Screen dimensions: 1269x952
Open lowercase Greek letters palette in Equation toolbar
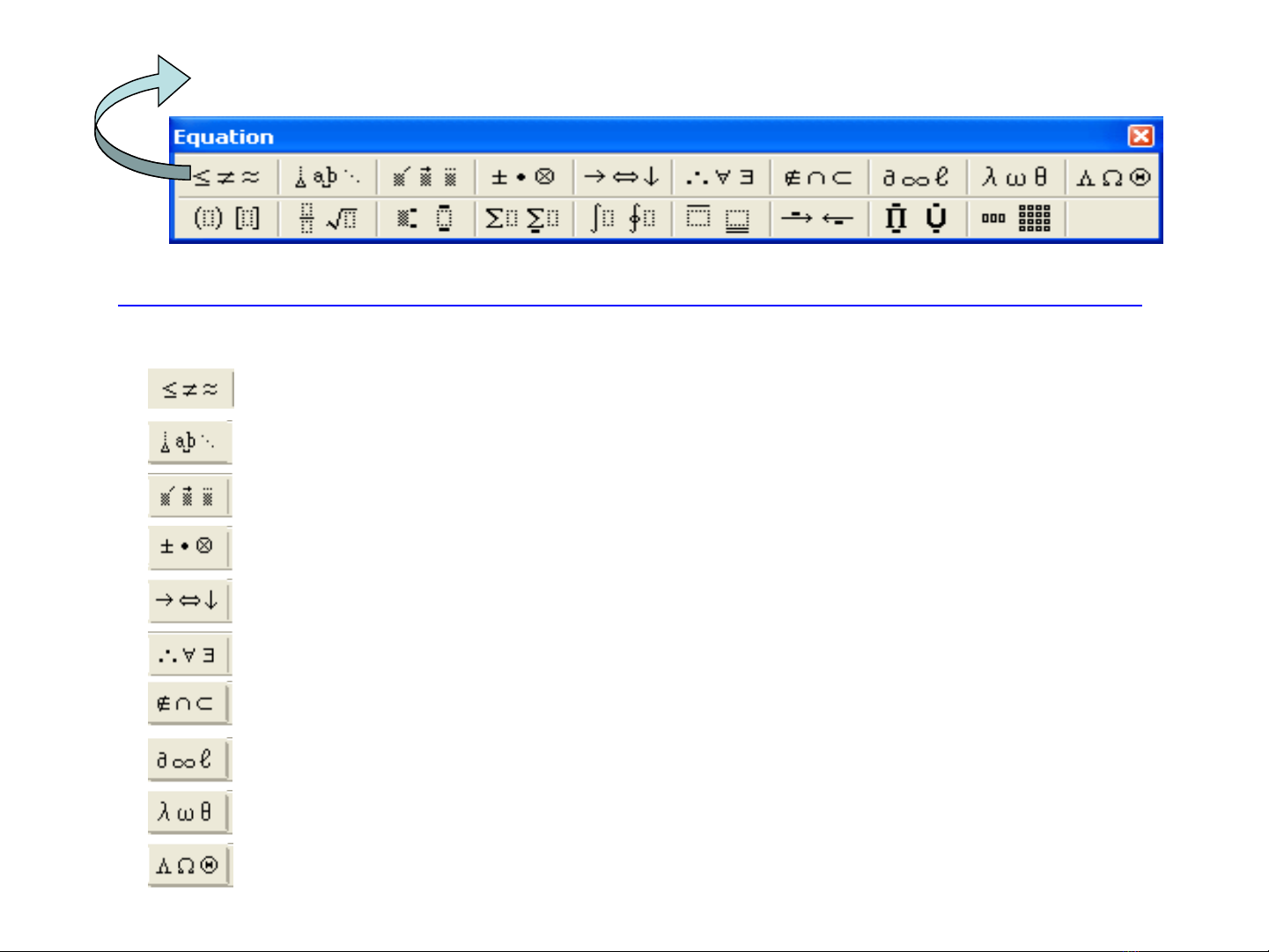click(1015, 177)
